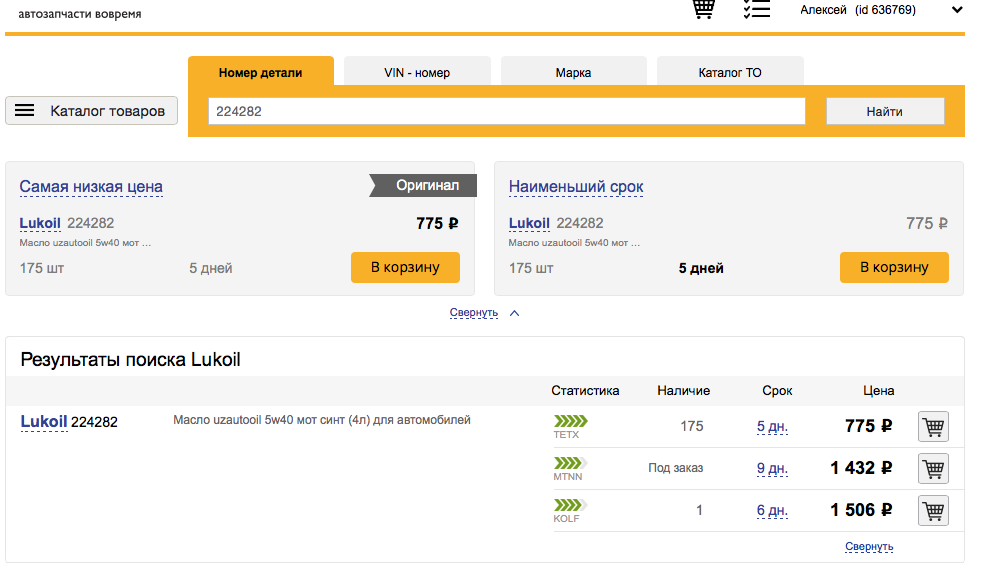
Task: Switch to the Марка tab
Action: pos(573,73)
